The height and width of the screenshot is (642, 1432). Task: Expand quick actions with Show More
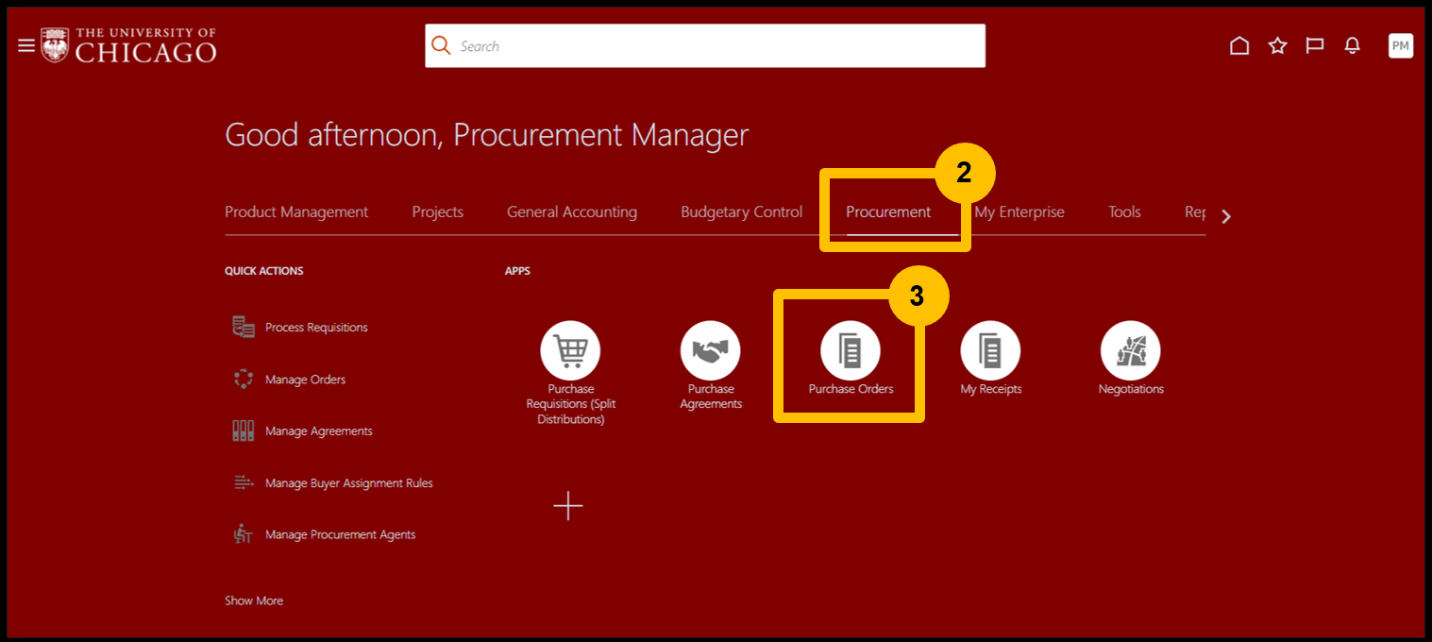click(254, 601)
